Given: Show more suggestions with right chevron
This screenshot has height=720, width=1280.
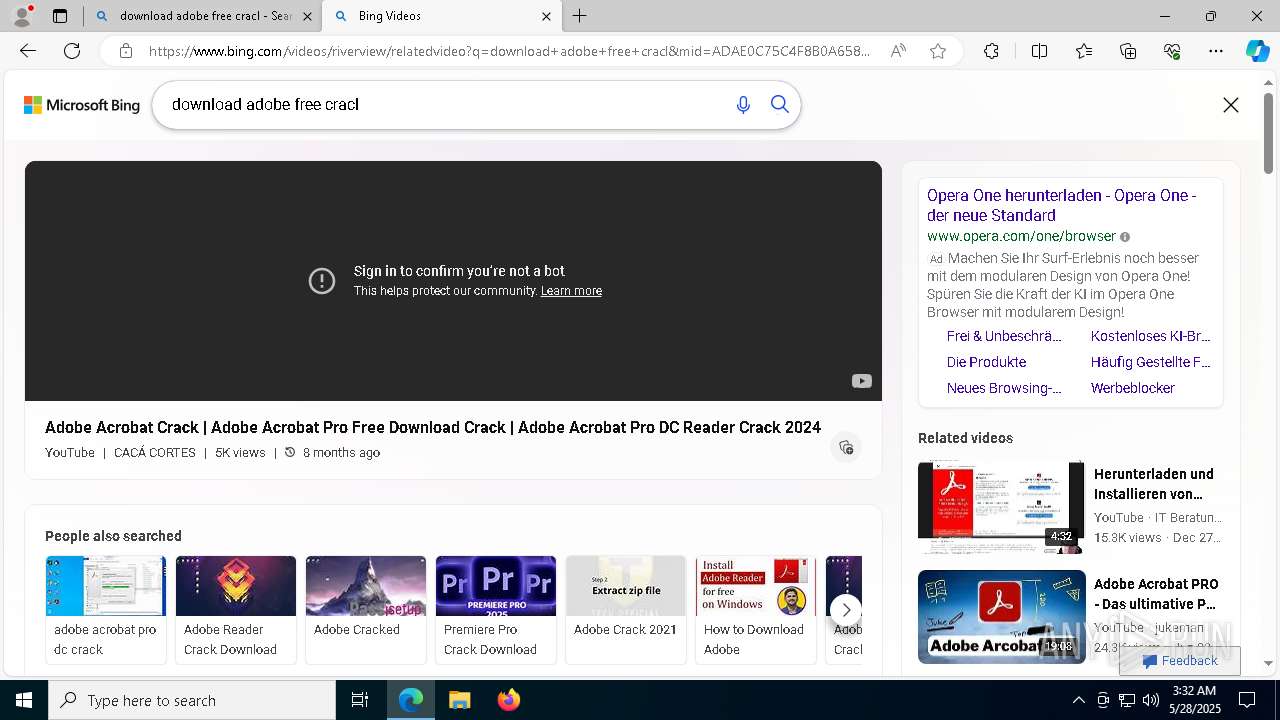Looking at the screenshot, I should pos(846,609).
